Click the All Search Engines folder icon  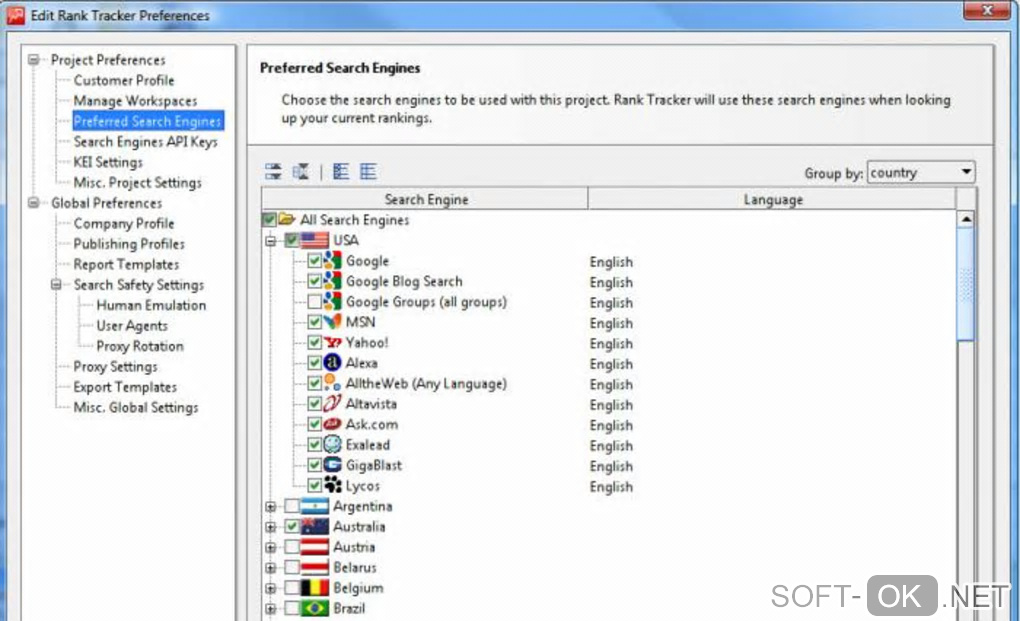tap(287, 219)
